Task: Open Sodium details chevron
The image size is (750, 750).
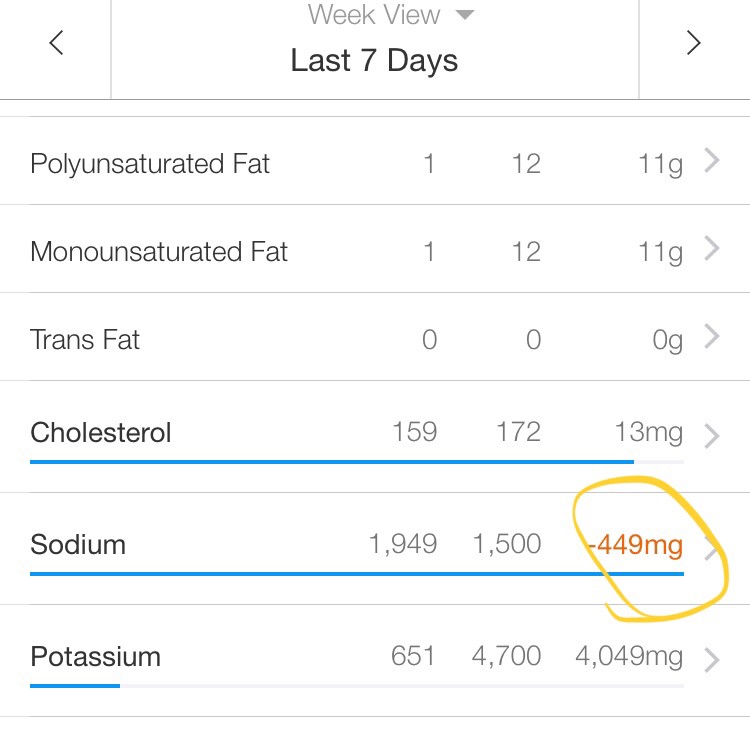Action: tap(712, 547)
